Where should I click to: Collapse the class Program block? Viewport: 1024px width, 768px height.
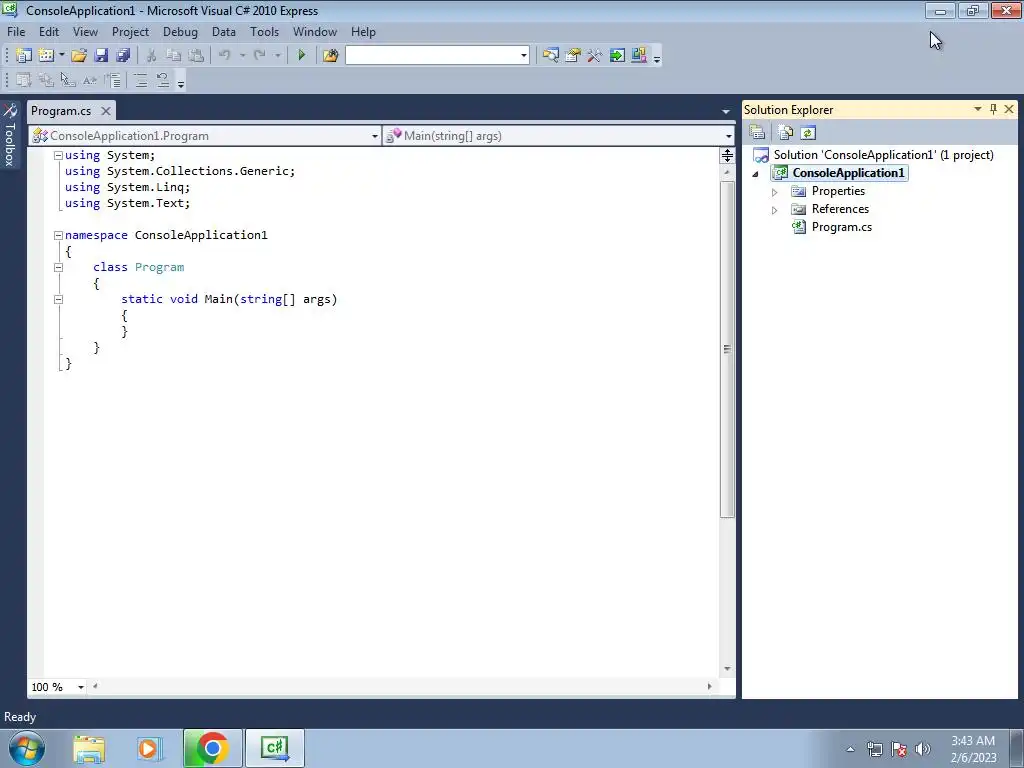pyautogui.click(x=58, y=267)
